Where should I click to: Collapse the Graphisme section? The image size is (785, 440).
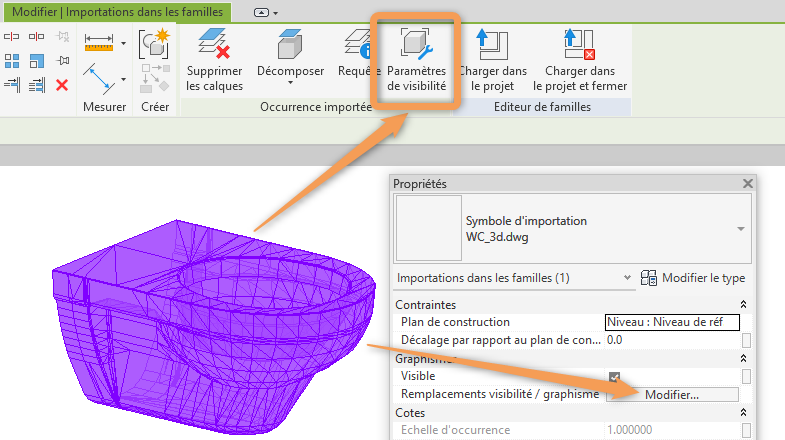(x=743, y=358)
